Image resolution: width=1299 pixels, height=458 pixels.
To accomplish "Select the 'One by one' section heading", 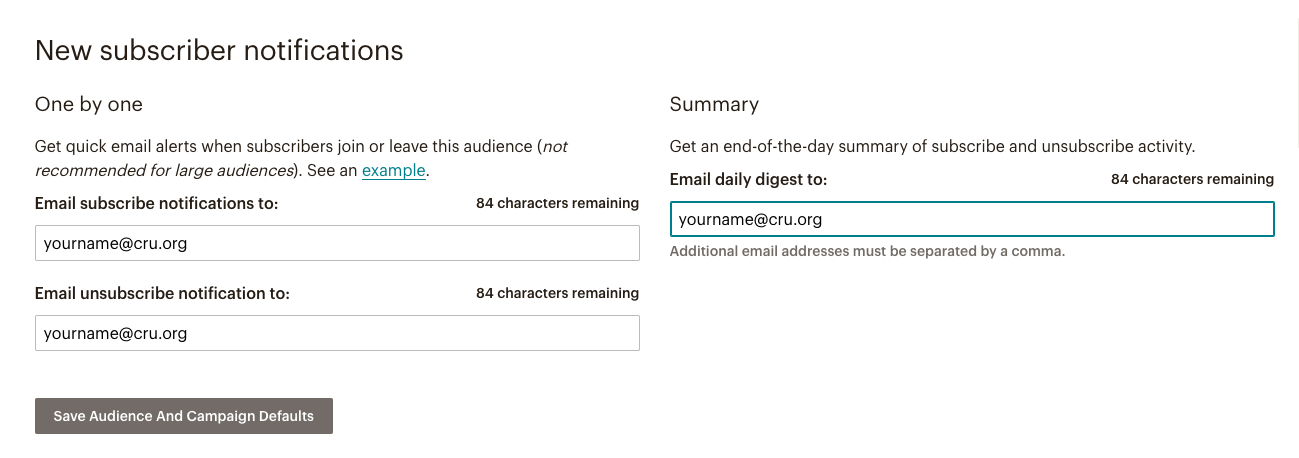I will click(x=89, y=104).
